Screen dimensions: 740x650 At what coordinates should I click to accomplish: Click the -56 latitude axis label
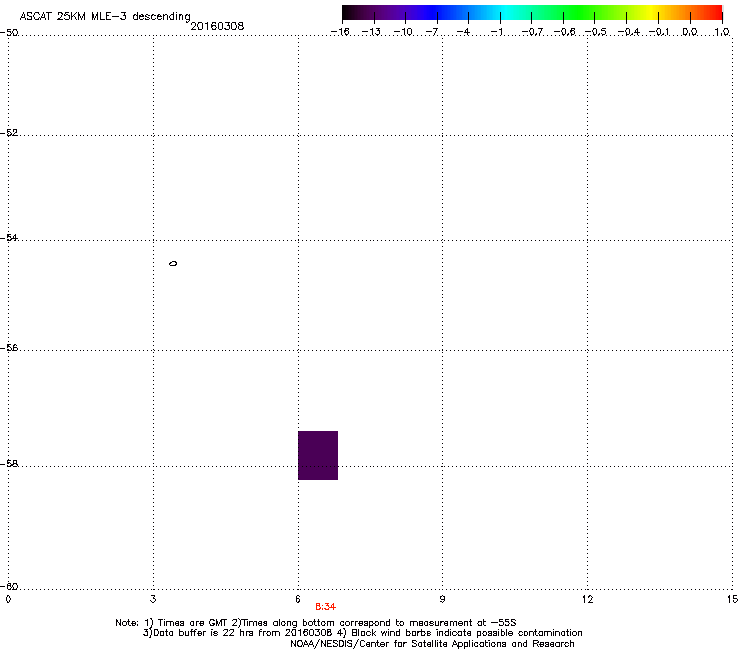click(9, 348)
